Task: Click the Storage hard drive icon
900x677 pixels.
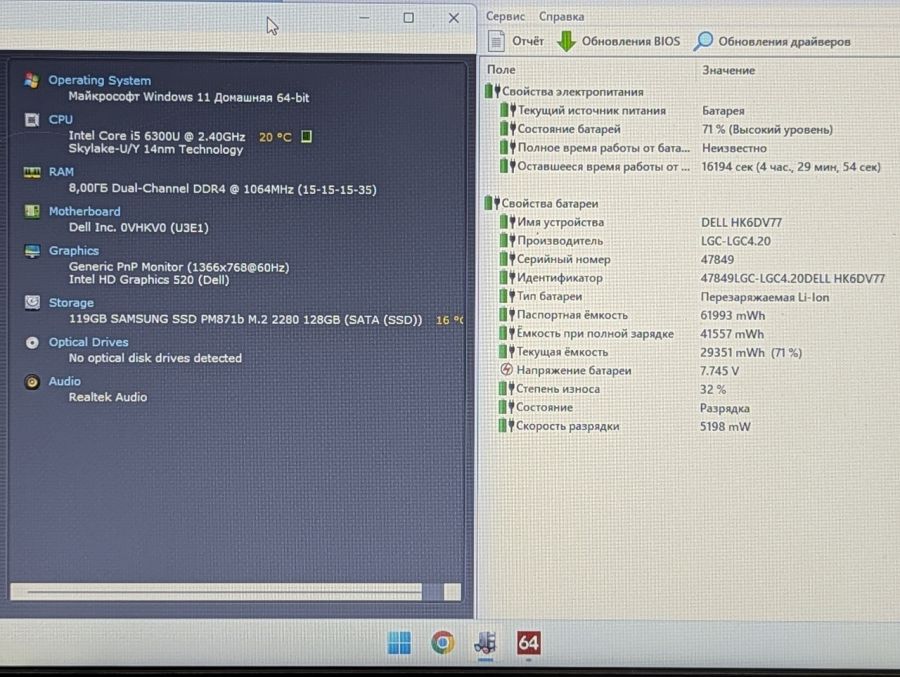Action: coord(32,302)
